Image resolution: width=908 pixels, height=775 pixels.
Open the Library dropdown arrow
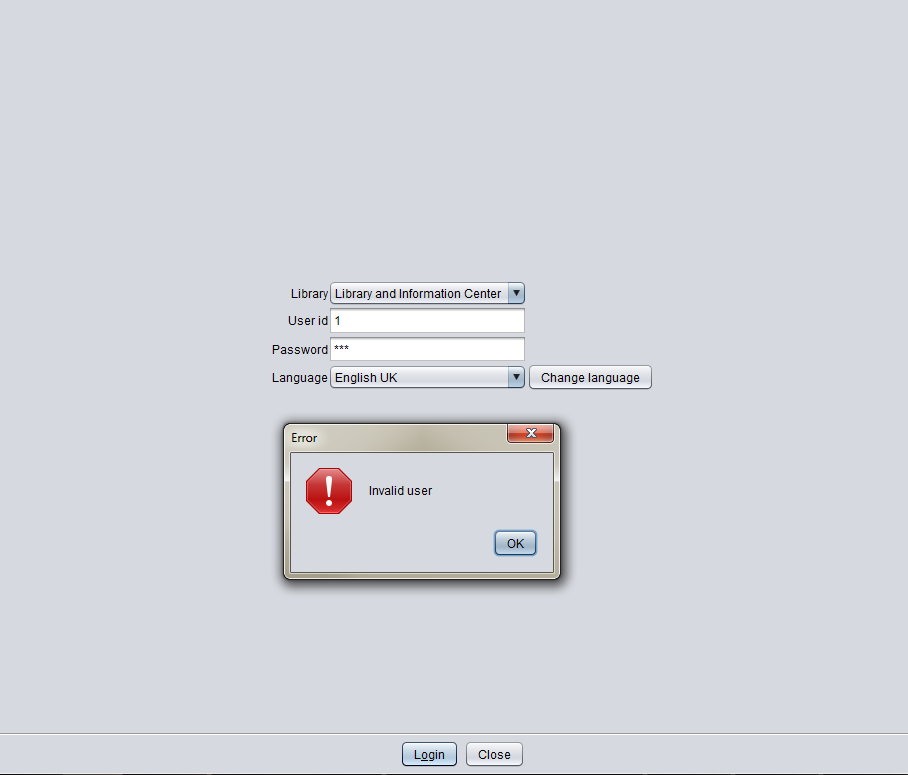point(516,293)
